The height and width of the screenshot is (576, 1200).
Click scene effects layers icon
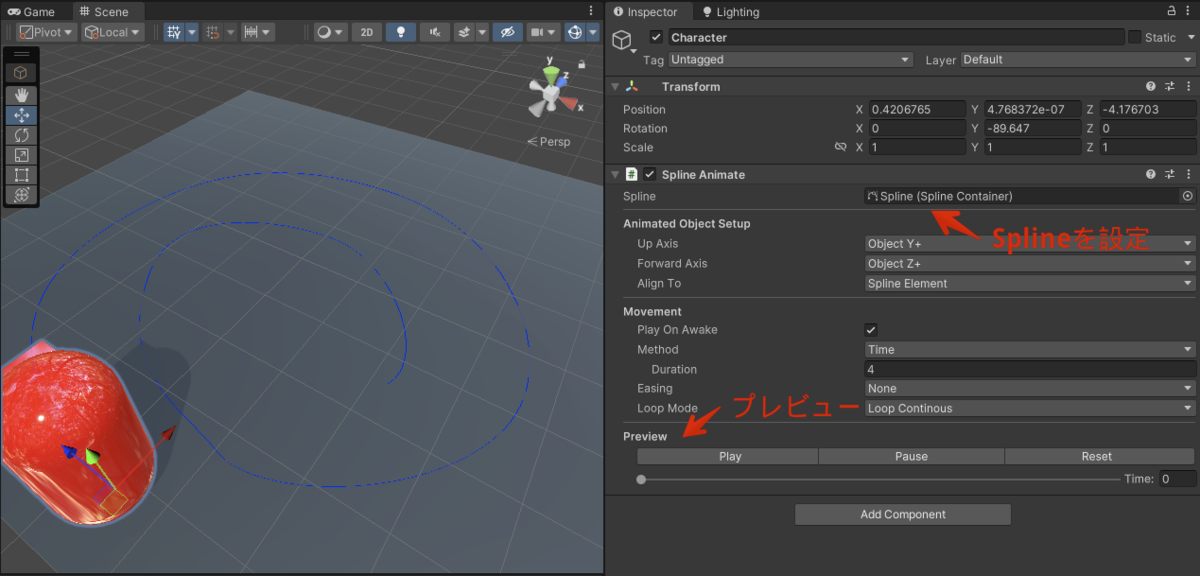tap(464, 32)
